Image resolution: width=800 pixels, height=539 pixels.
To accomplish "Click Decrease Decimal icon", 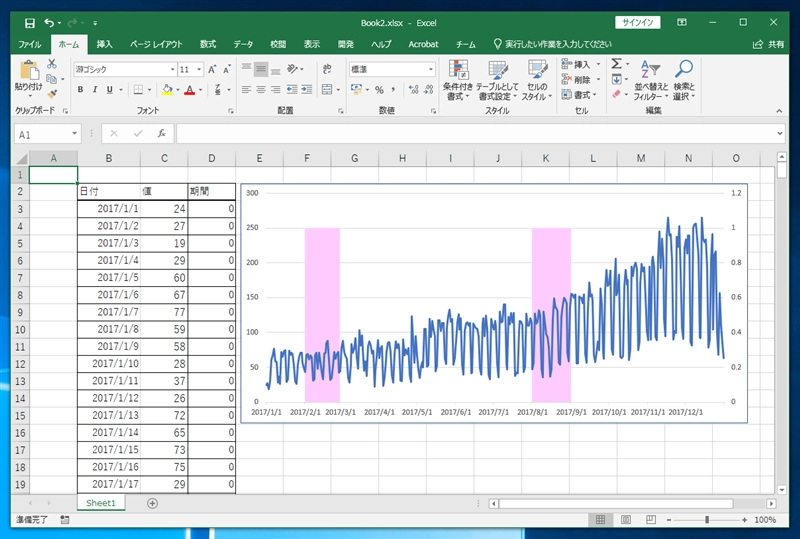I will point(429,90).
